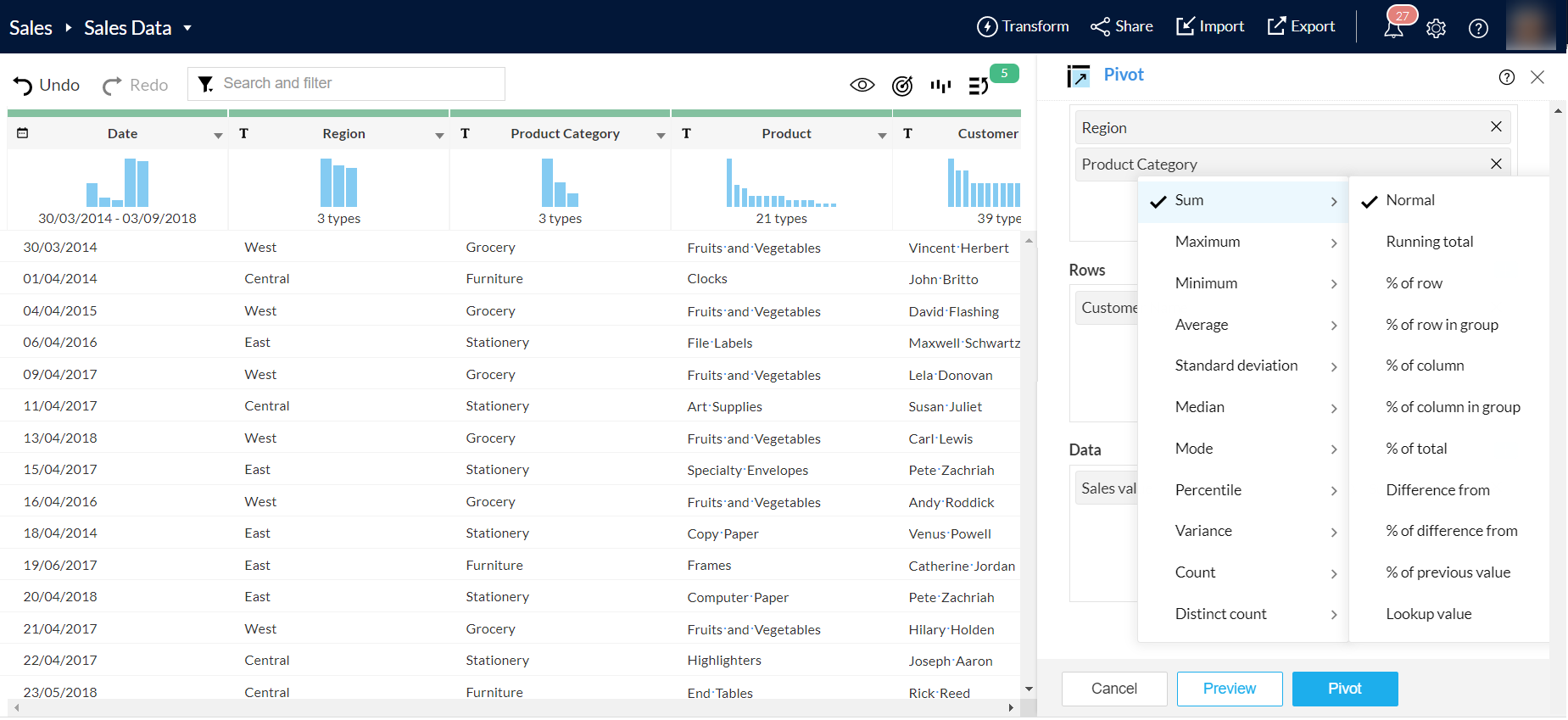Choose Standard deviation aggregation
Screen dimensions: 1568x720
[x=1243, y=366]
